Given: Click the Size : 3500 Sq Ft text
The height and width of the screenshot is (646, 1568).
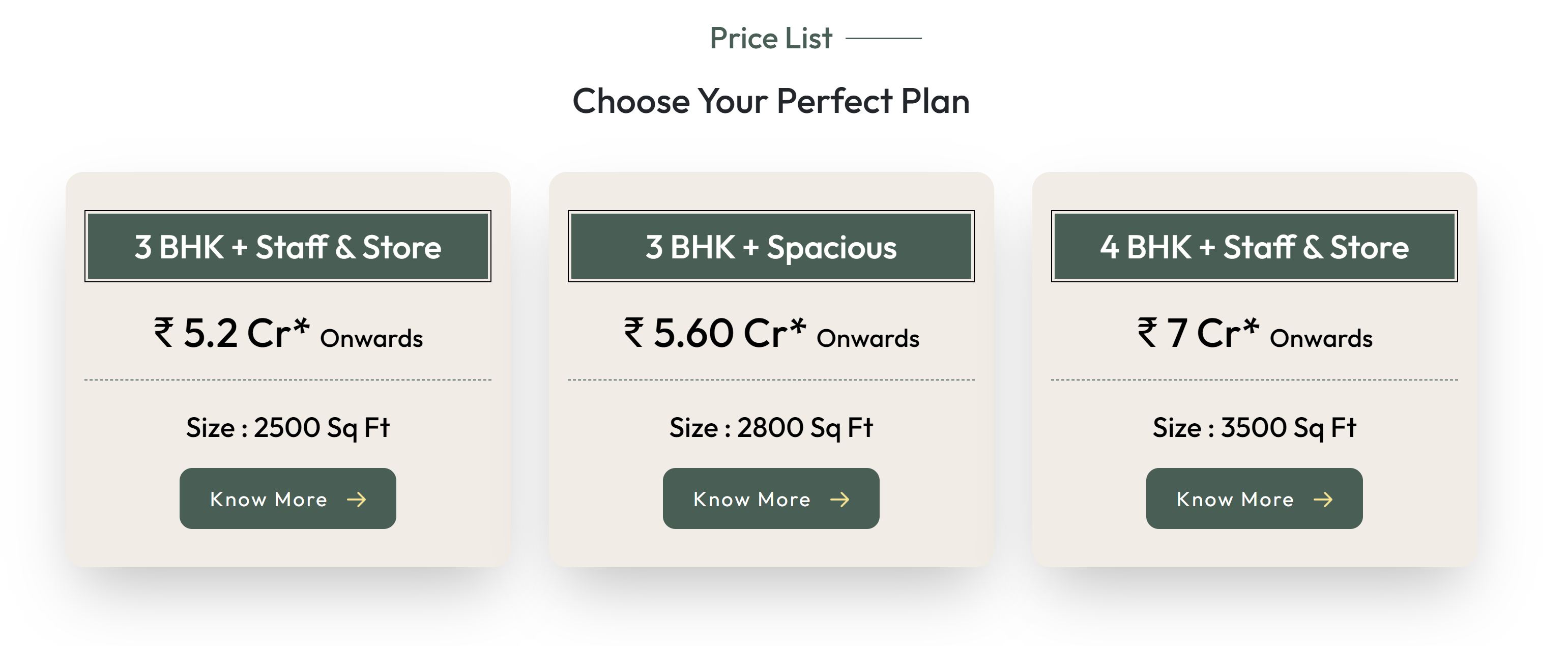Looking at the screenshot, I should pos(1254,427).
